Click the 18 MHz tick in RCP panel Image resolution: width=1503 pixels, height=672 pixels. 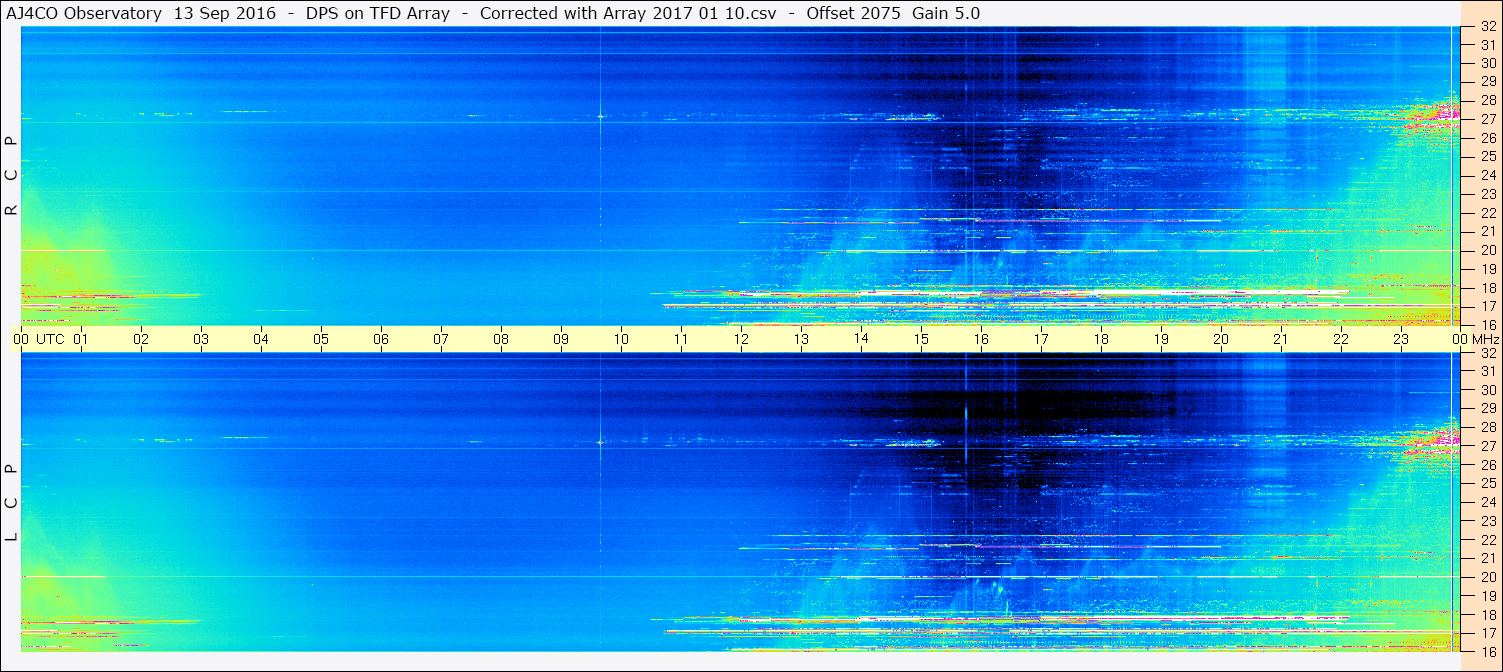pyautogui.click(x=1488, y=287)
